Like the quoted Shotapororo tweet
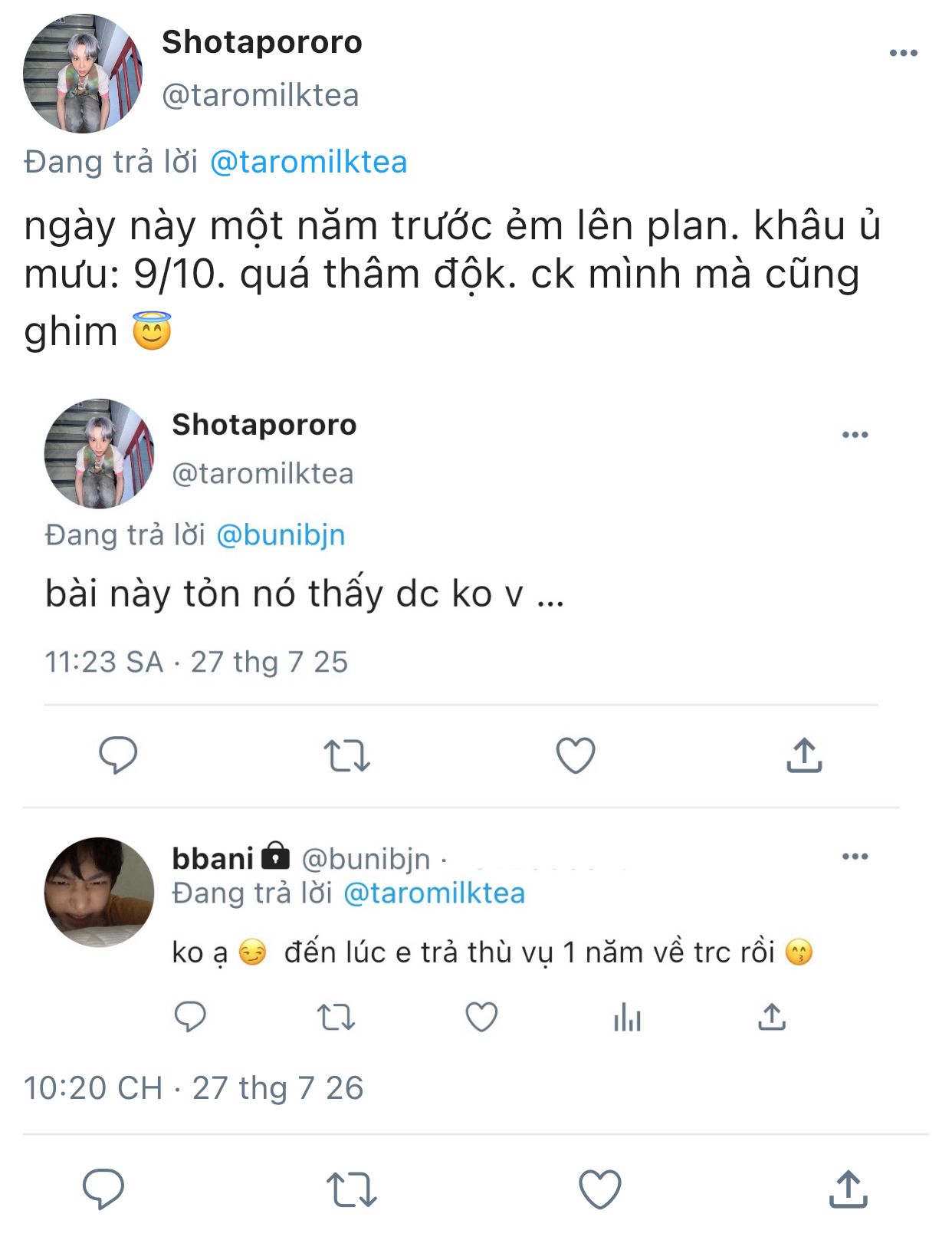The height and width of the screenshot is (1240, 952). tap(575, 755)
